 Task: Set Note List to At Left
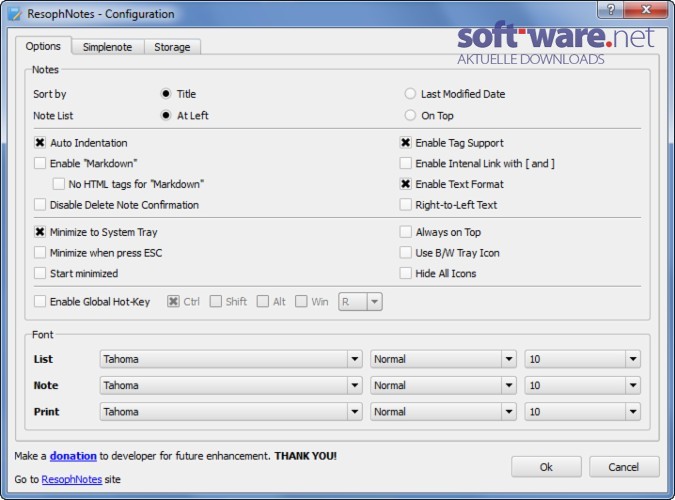(x=166, y=115)
